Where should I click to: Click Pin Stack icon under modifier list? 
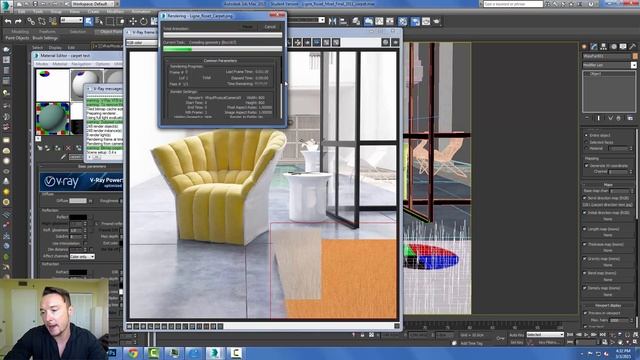[x=587, y=118]
